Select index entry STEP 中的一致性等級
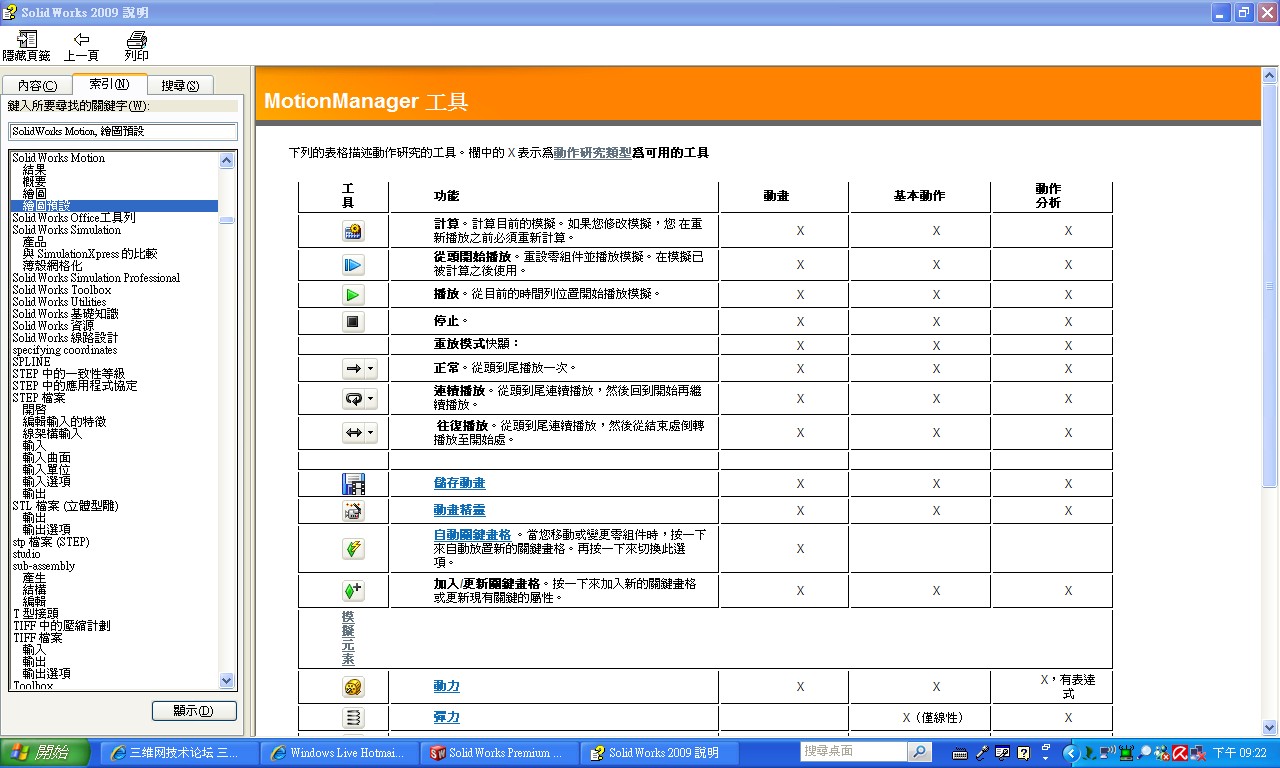Image resolution: width=1280 pixels, height=768 pixels. [68, 374]
